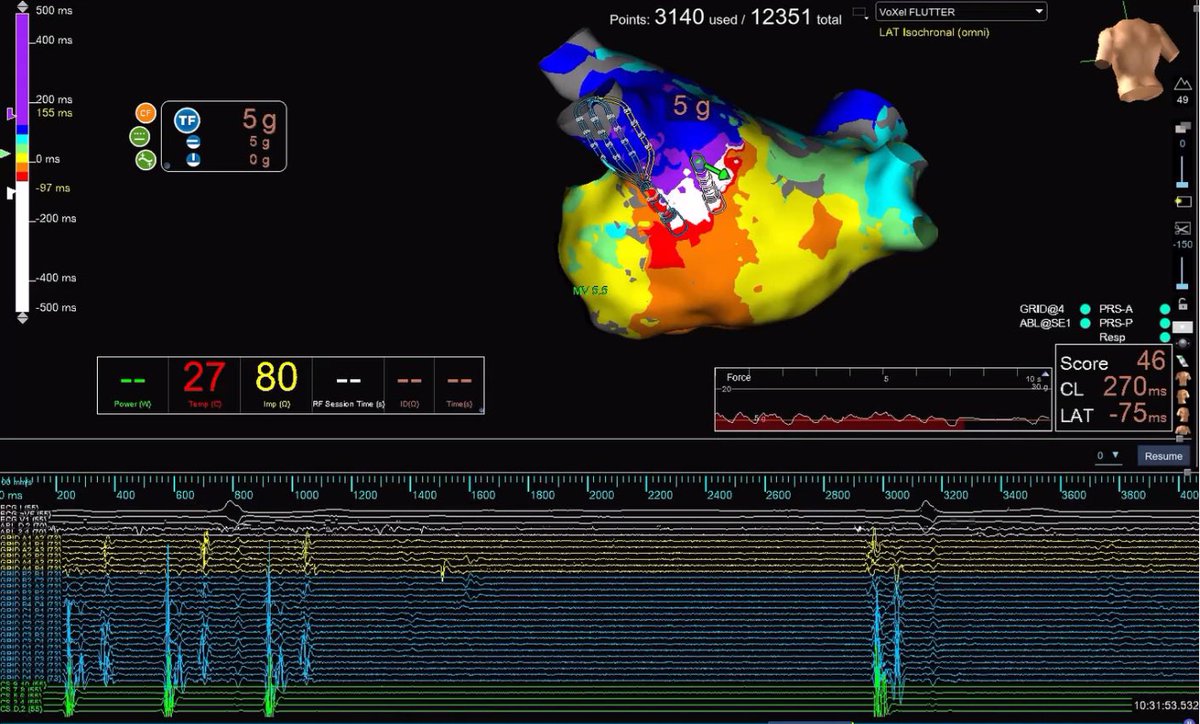Click the Score 46 readout

[x=1113, y=362]
